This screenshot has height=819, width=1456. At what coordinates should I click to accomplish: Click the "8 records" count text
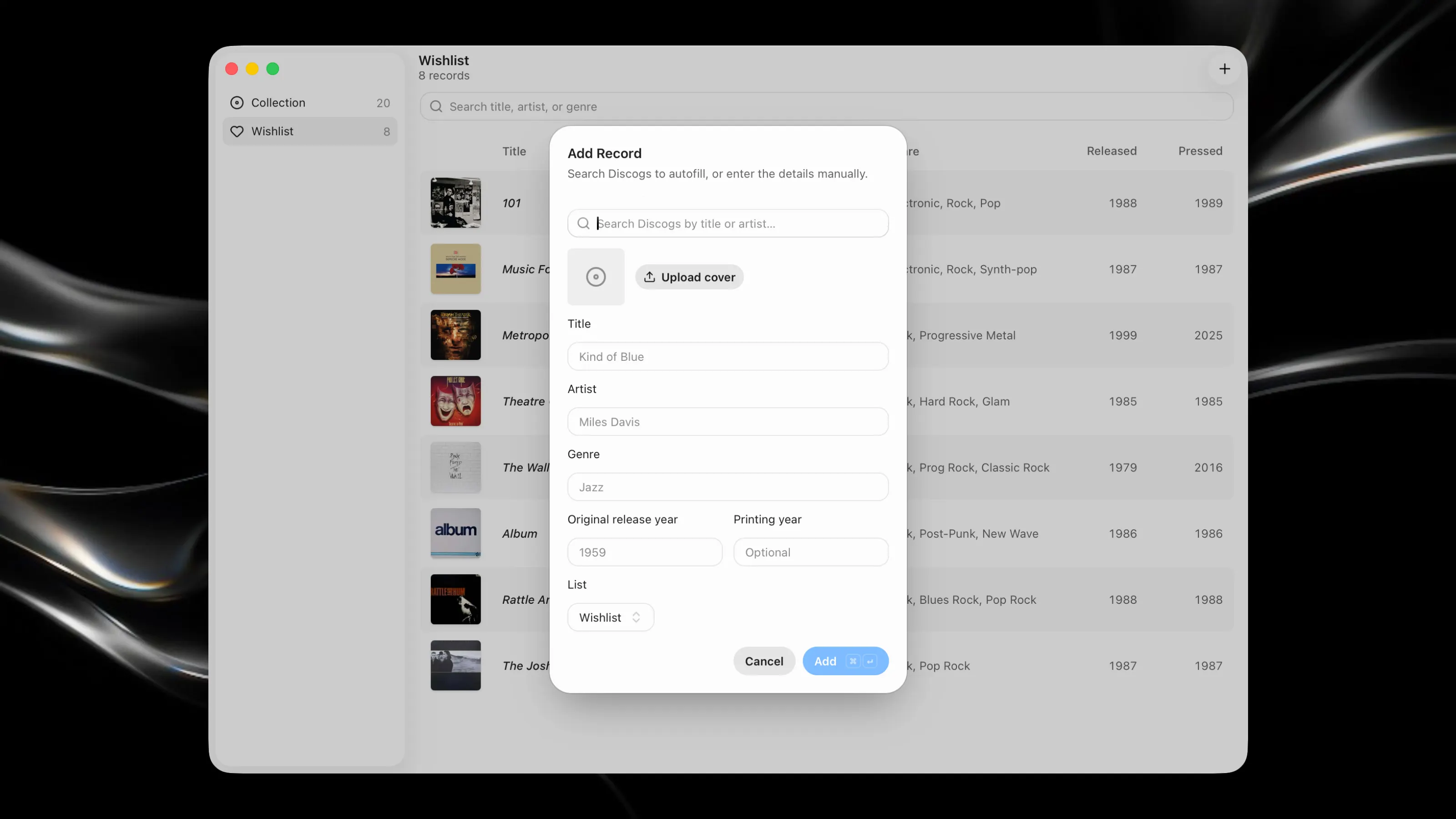click(444, 76)
